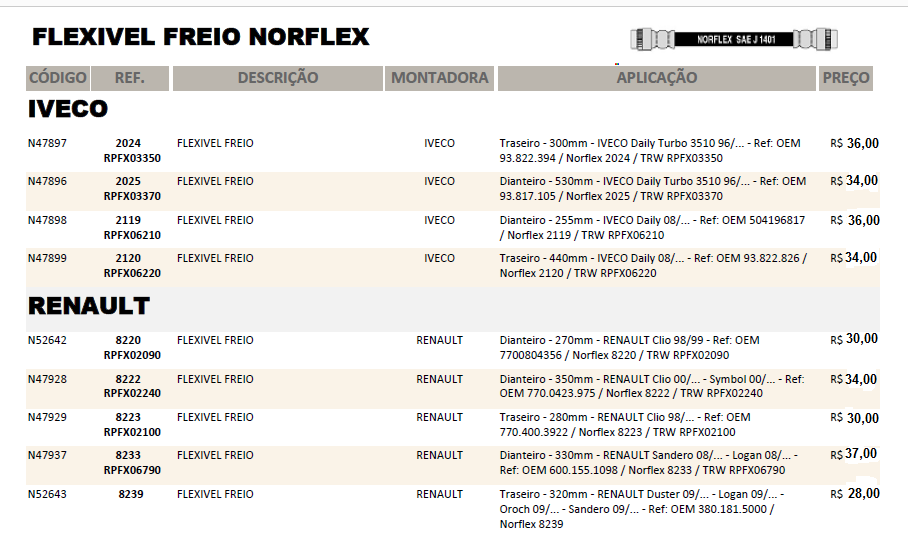Select the APLICAÇÃO column header
Image resolution: width=908 pixels, height=547 pixels.
click(656, 78)
